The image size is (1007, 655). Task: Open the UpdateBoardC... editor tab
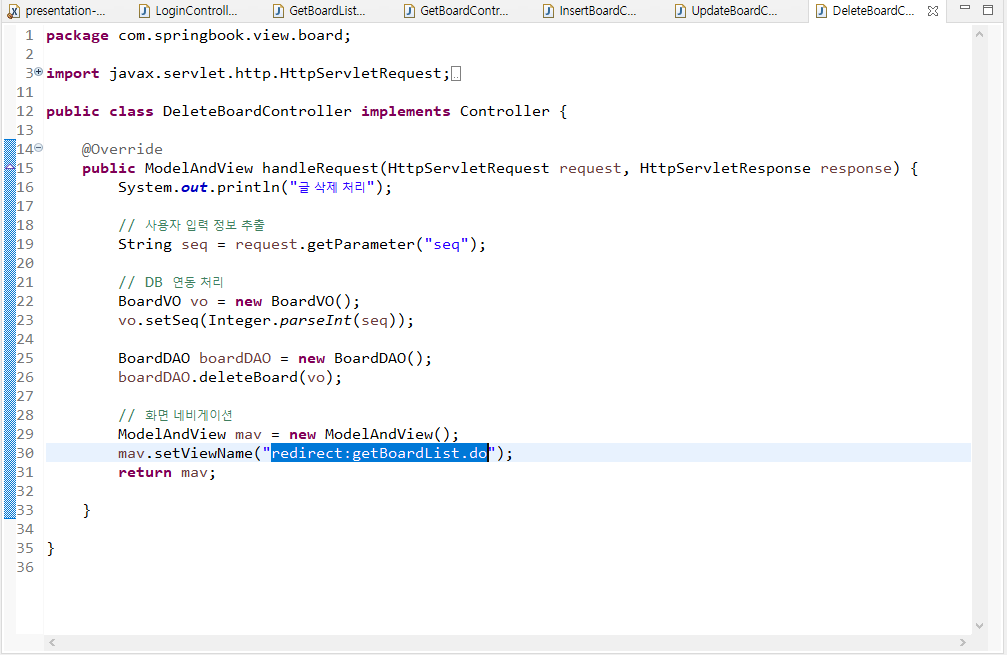click(726, 11)
